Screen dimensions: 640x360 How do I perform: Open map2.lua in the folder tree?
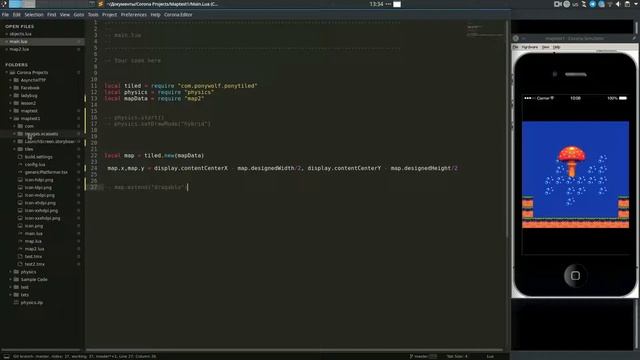[x=34, y=249]
